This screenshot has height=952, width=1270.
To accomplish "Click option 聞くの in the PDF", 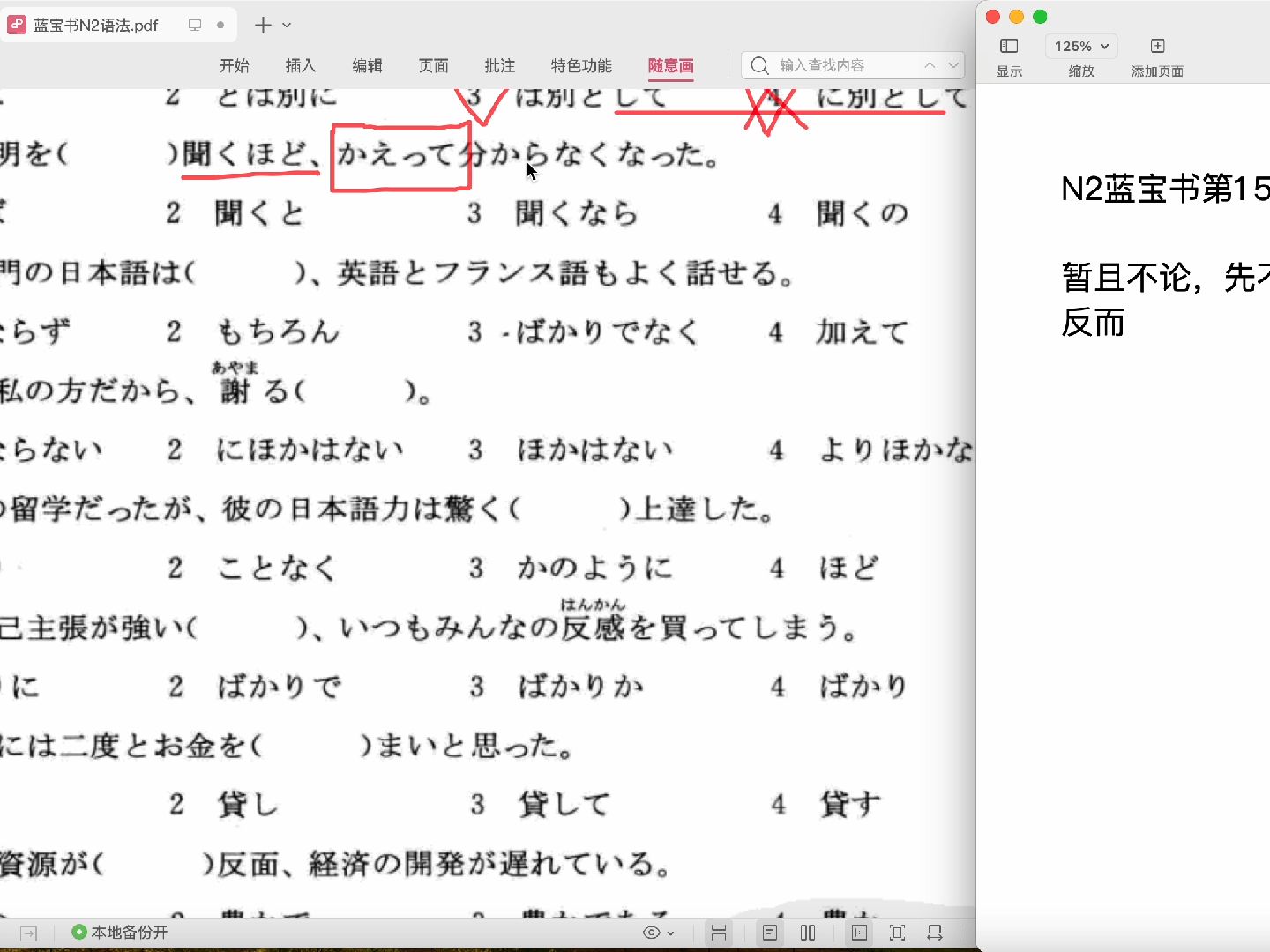I will tap(862, 213).
